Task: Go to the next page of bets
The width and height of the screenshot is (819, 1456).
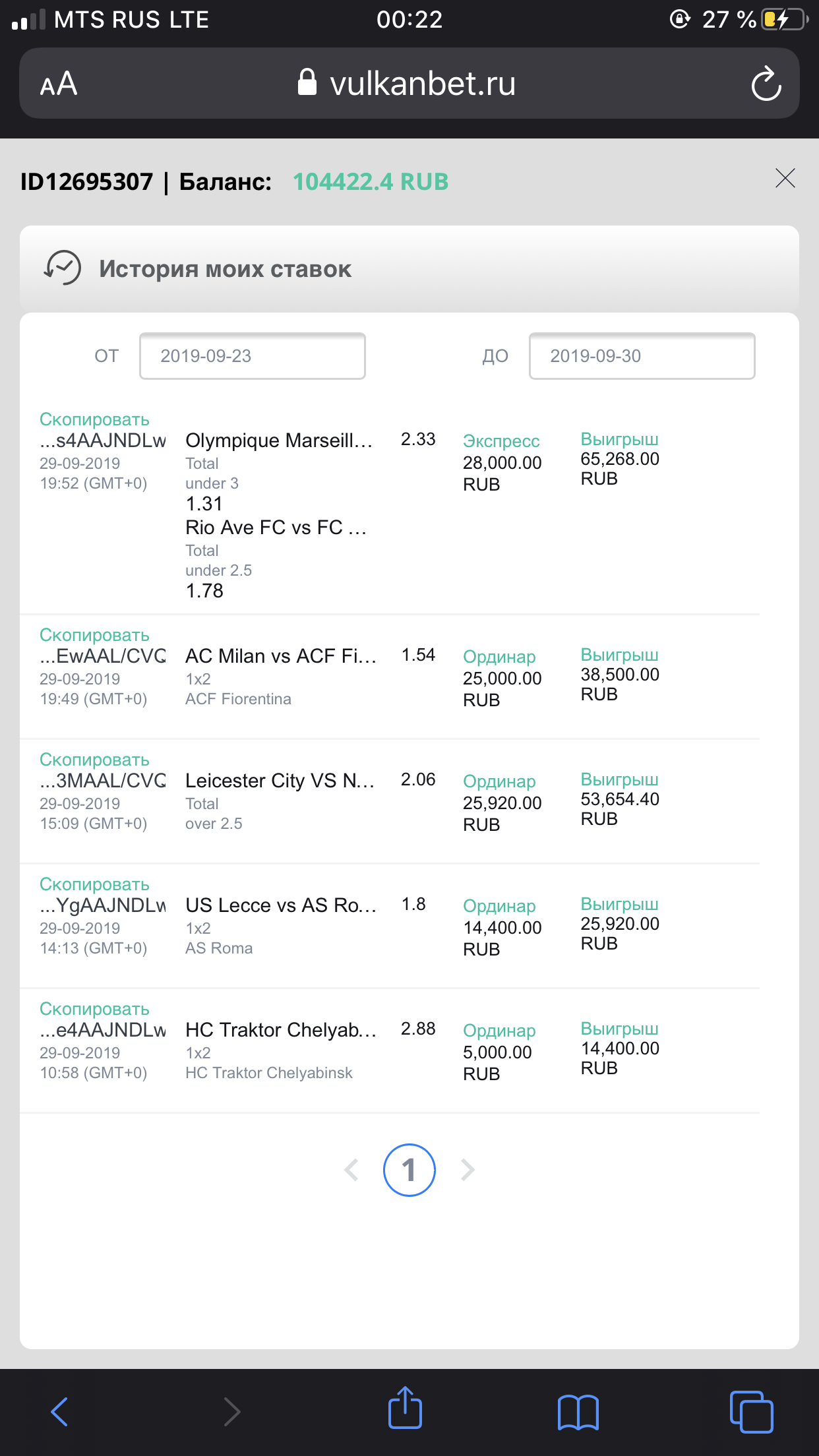Action: point(468,1170)
